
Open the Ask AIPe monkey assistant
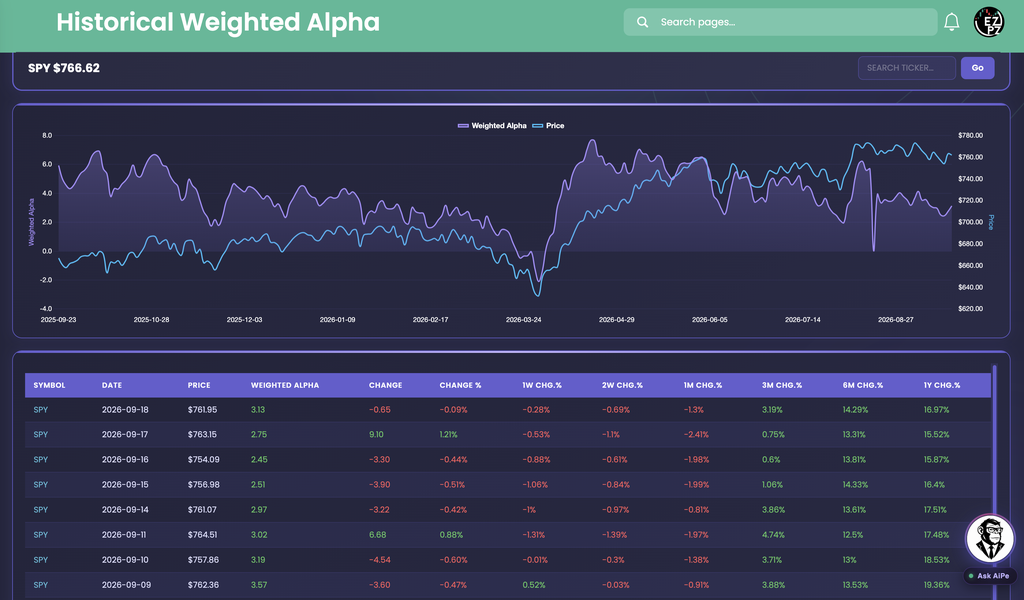990,539
